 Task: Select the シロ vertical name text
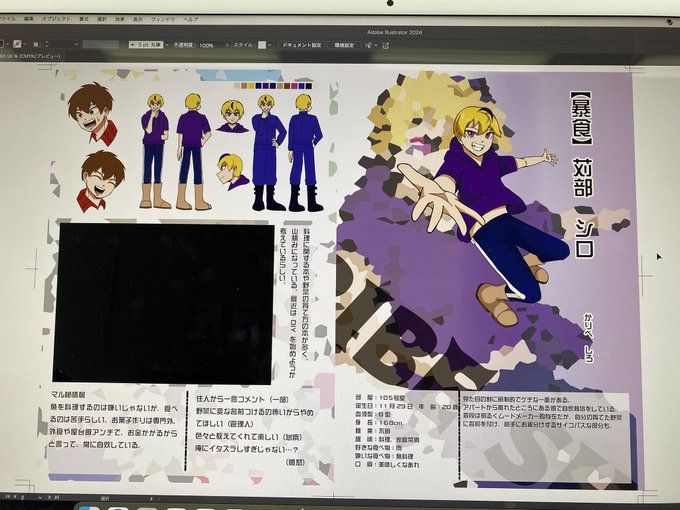(x=584, y=237)
